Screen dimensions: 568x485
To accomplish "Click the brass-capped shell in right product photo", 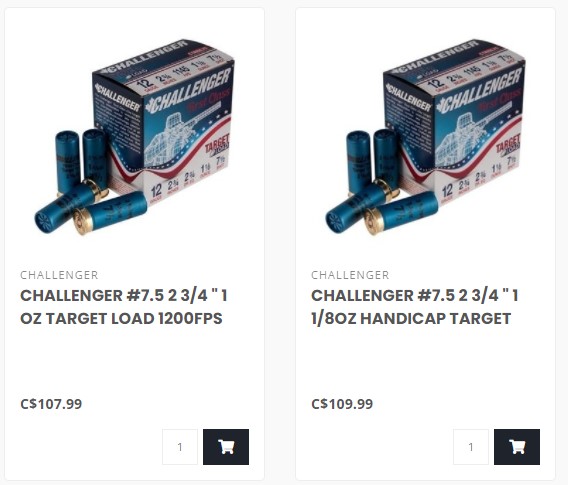I will (x=401, y=213).
